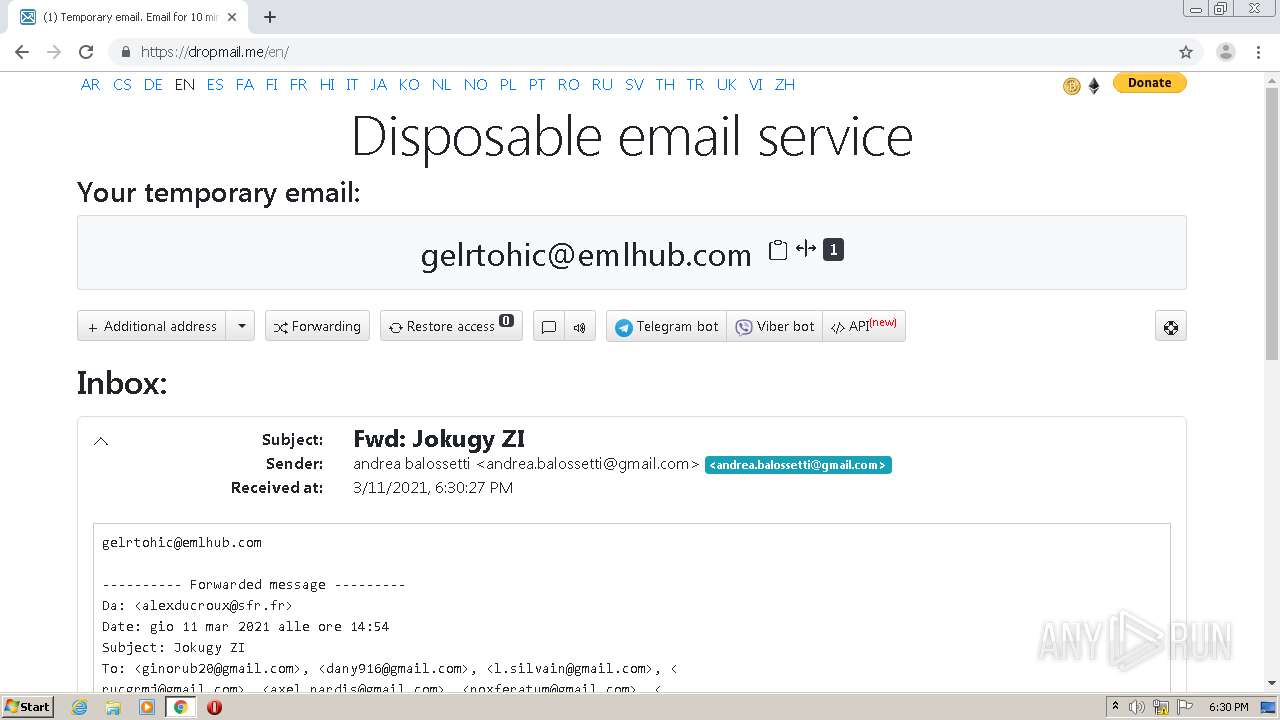
Task: Open a new browser tab
Action: click(x=270, y=17)
